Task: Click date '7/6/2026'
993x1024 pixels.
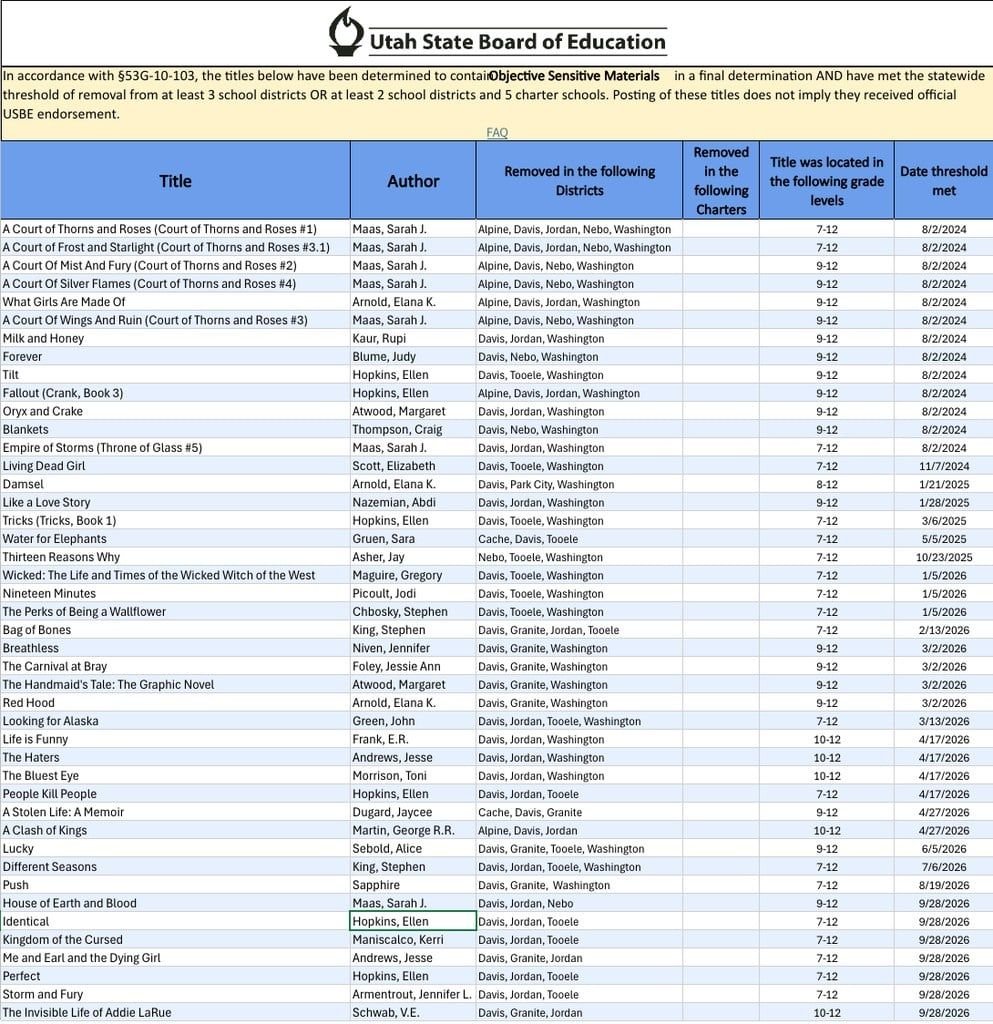Action: (x=943, y=868)
